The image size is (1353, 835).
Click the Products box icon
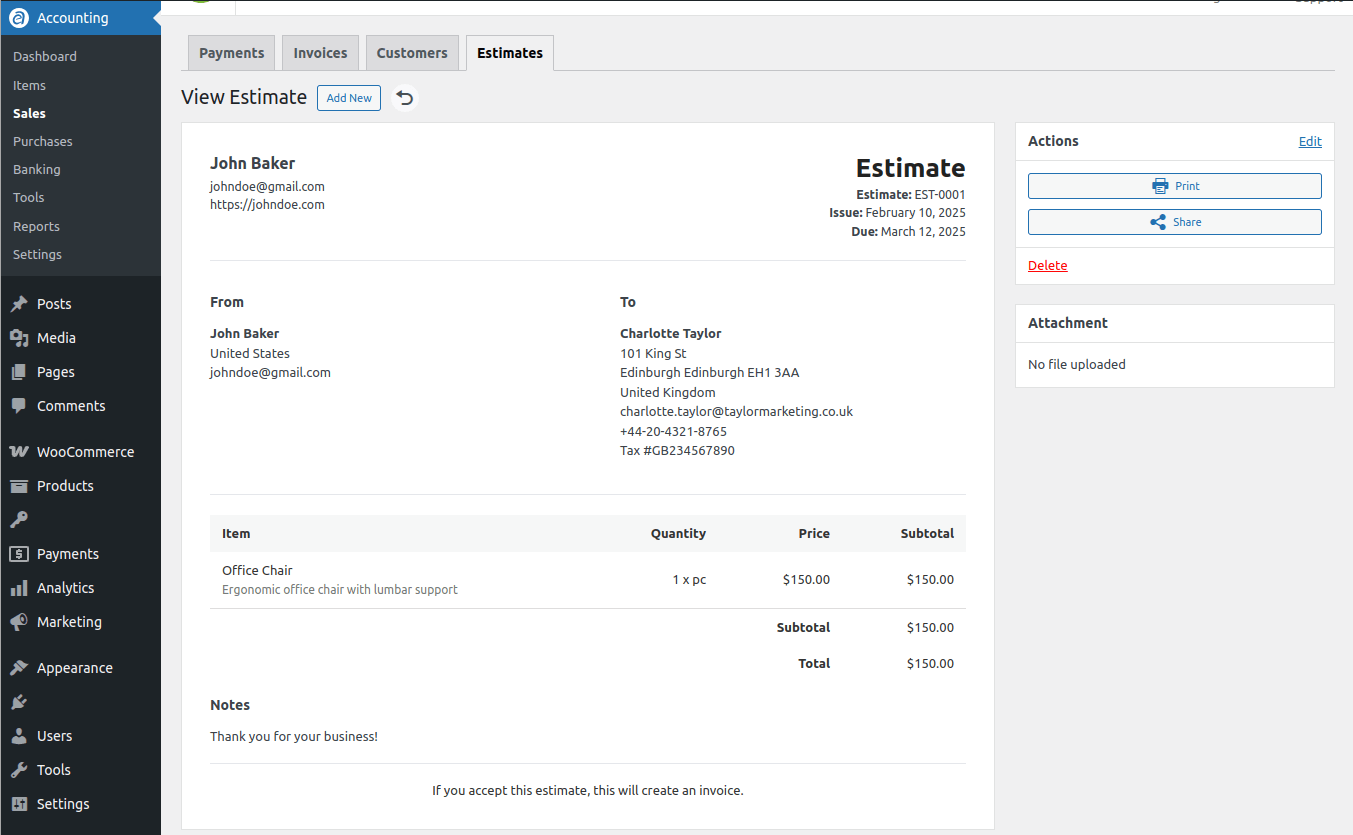pyautogui.click(x=19, y=486)
